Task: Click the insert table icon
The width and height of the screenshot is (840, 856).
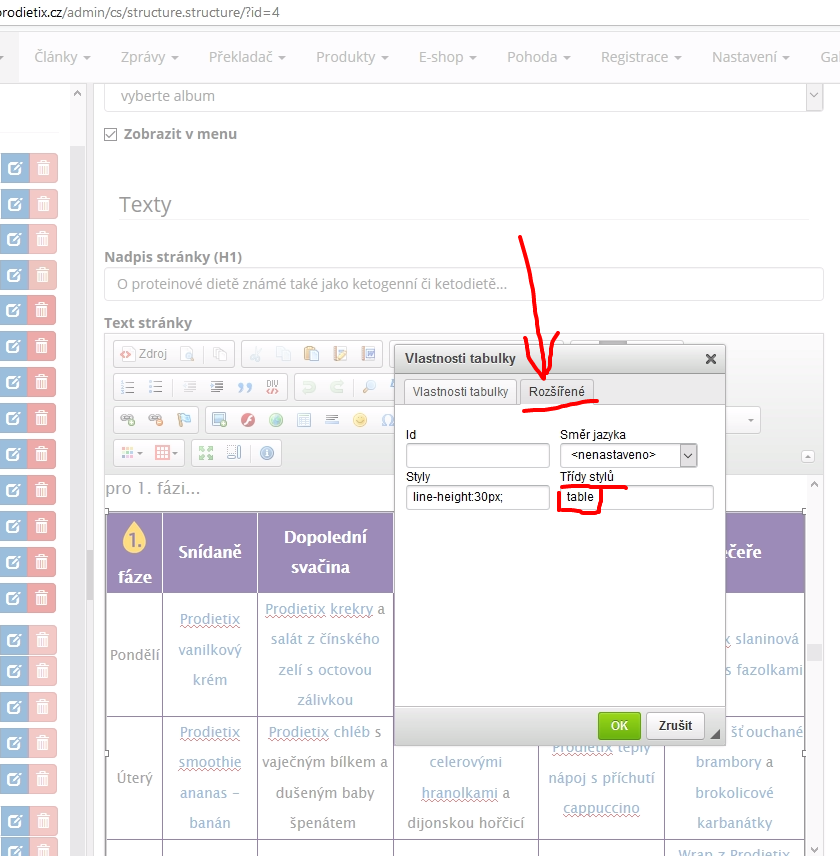Action: 304,420
